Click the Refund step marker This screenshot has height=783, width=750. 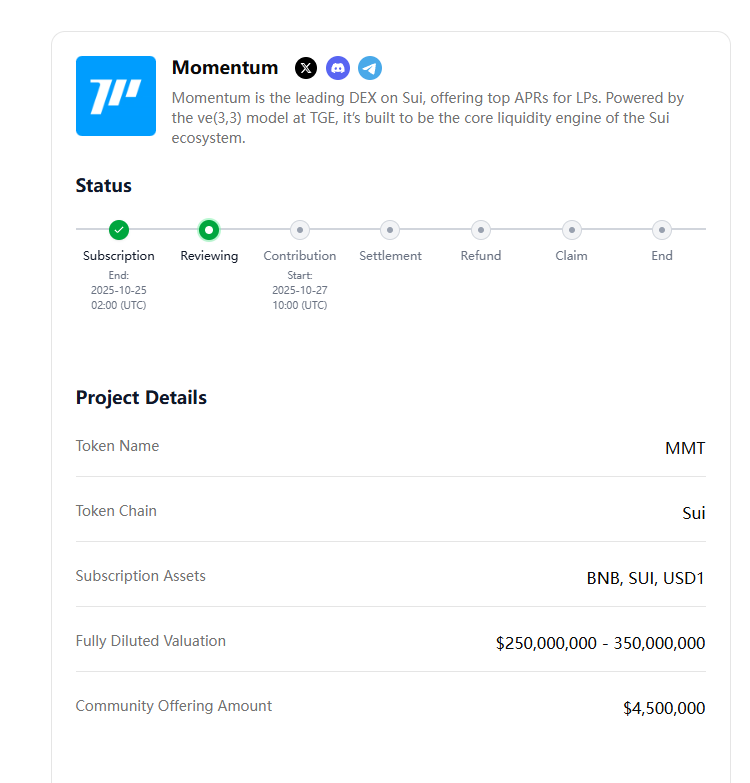coord(481,230)
